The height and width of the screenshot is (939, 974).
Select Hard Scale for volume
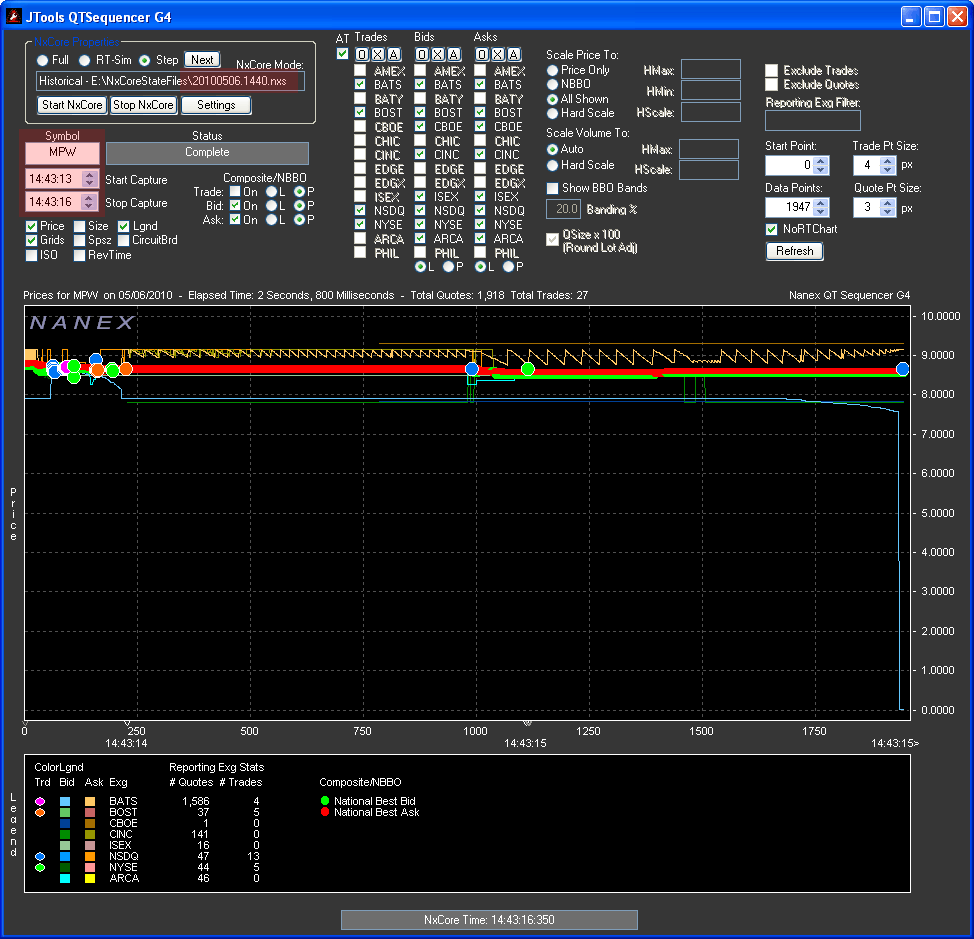552,166
